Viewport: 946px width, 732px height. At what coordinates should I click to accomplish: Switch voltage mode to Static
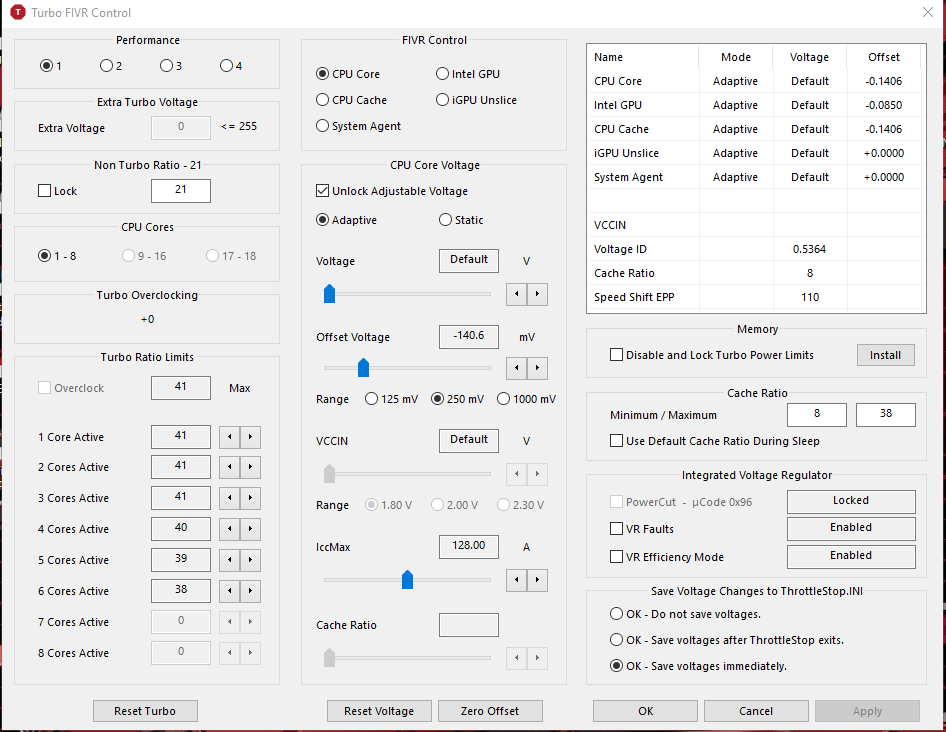[x=461, y=220]
